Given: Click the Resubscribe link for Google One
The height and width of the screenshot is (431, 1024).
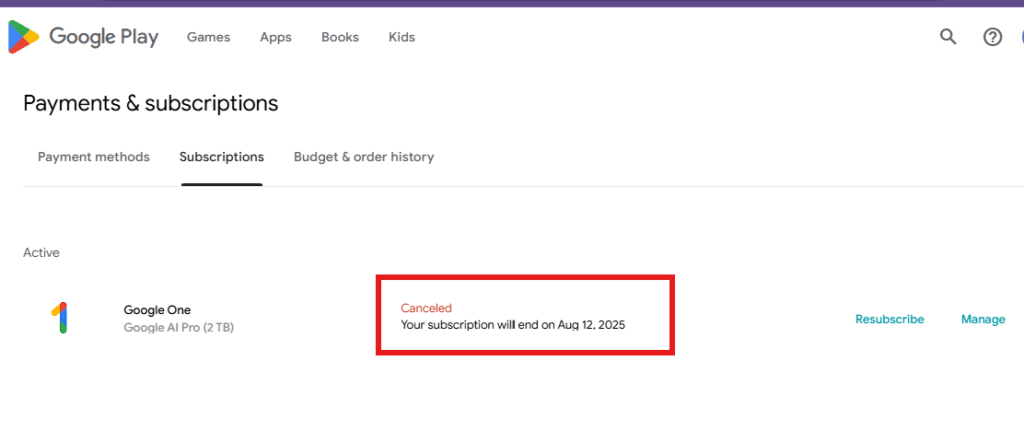Looking at the screenshot, I should (x=889, y=319).
